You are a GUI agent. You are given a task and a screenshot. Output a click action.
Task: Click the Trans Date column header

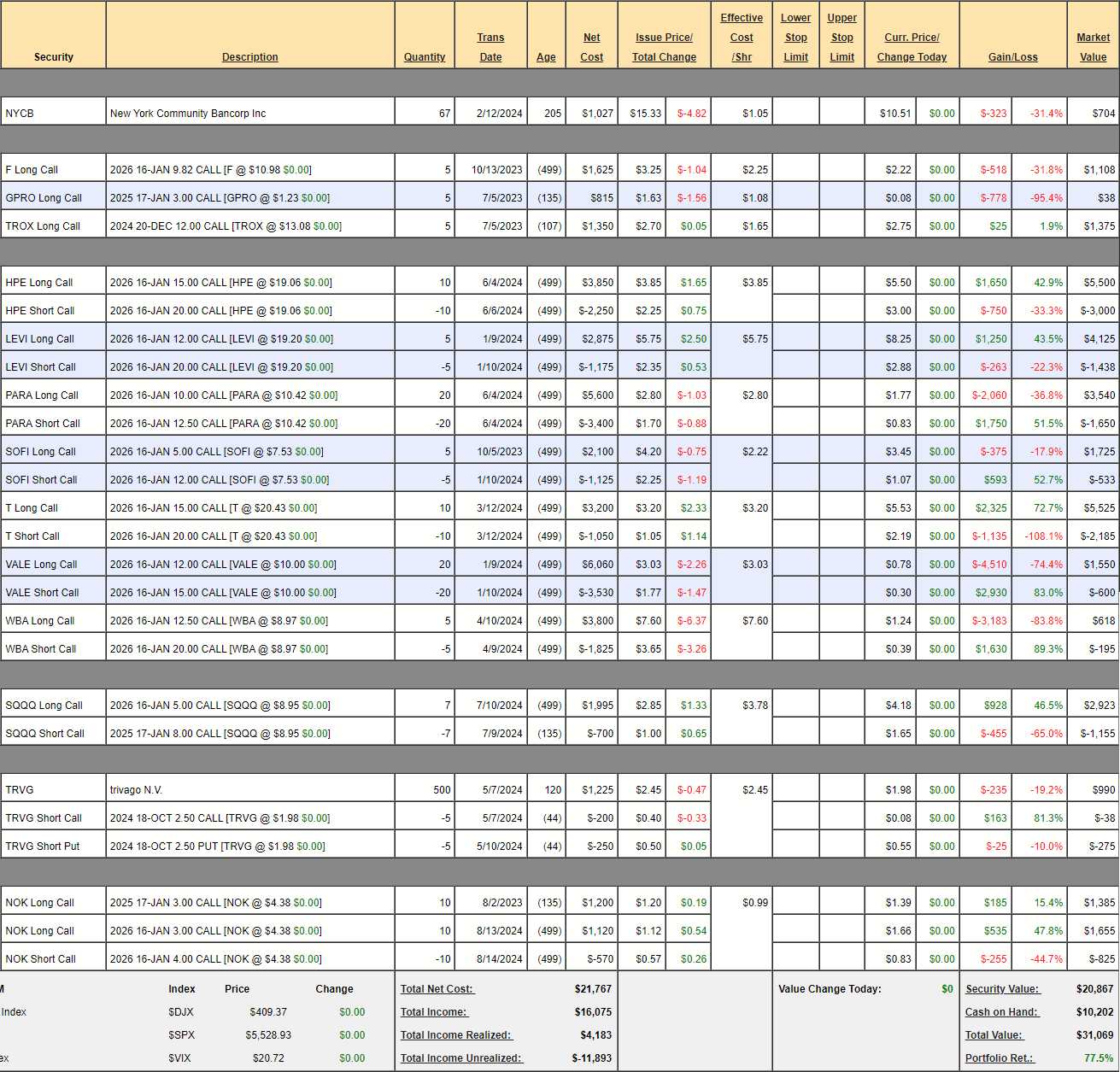coord(490,47)
